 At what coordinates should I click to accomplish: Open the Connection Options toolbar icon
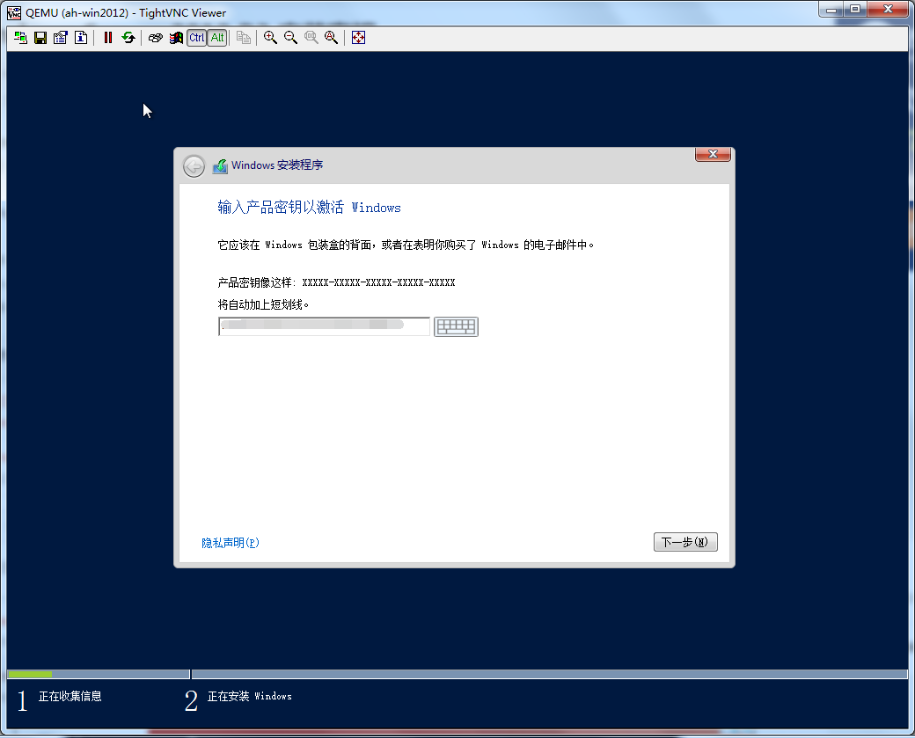click(60, 38)
